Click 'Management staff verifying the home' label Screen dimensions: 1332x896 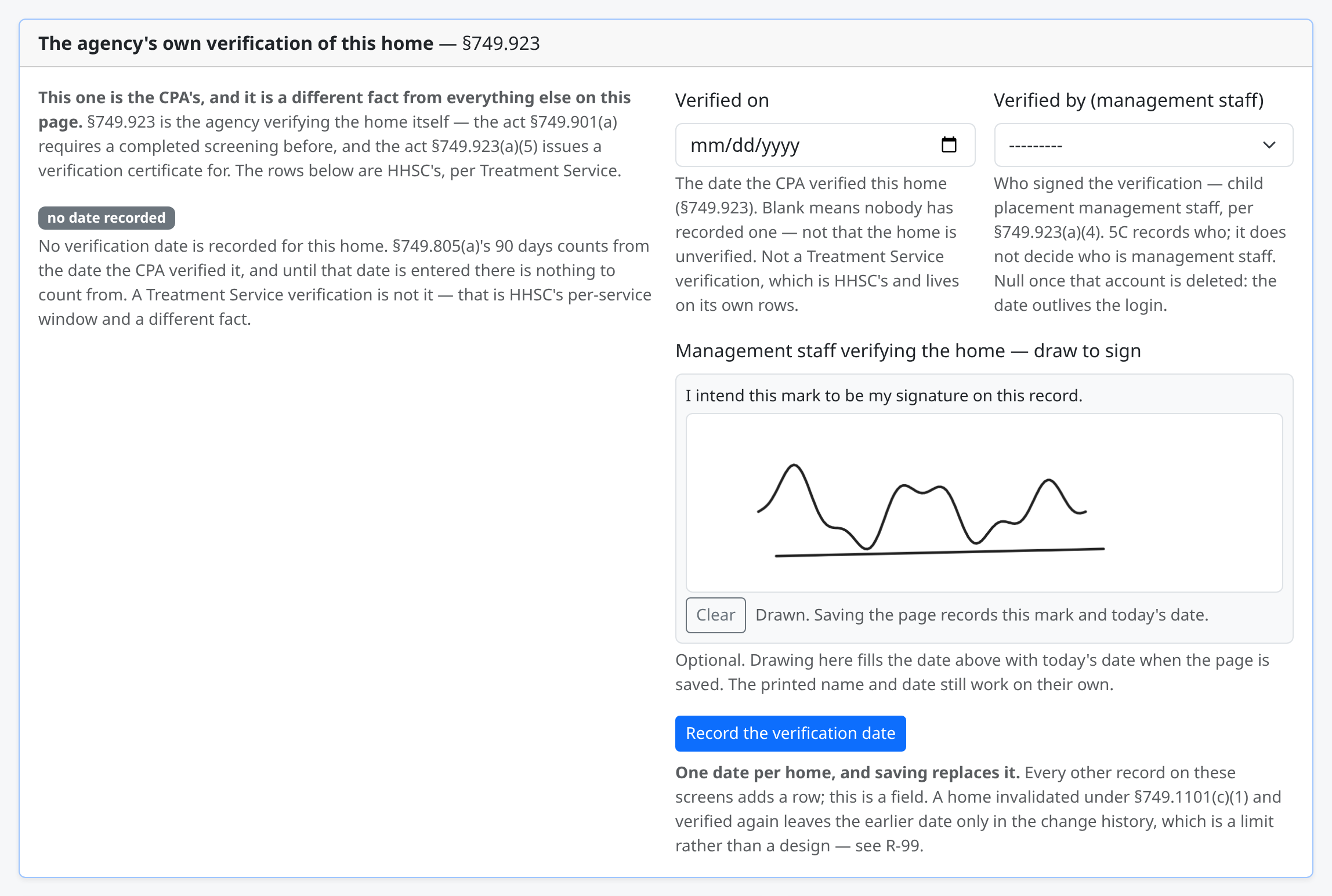coord(908,351)
